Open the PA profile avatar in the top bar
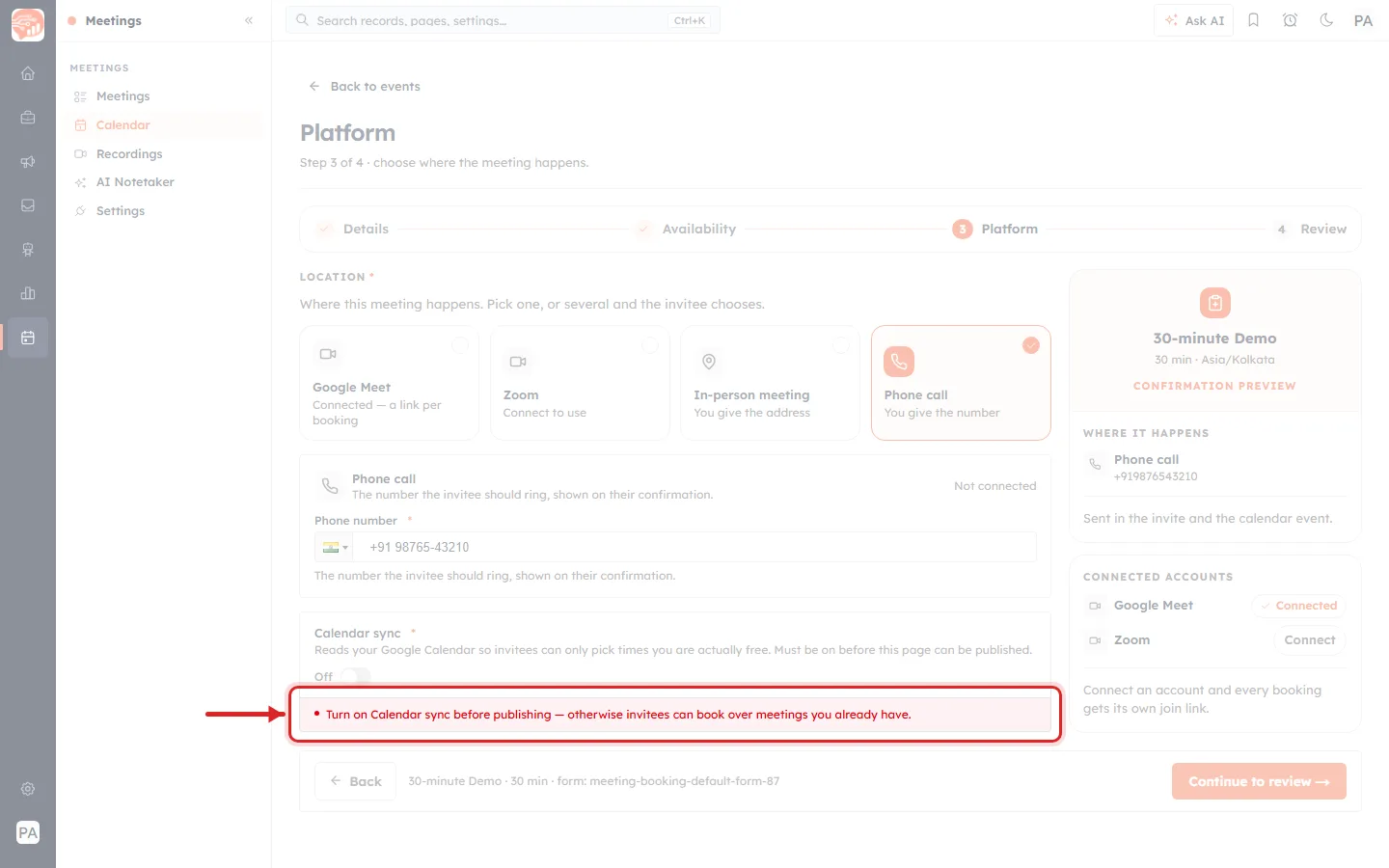The image size is (1389, 868). click(x=1363, y=20)
